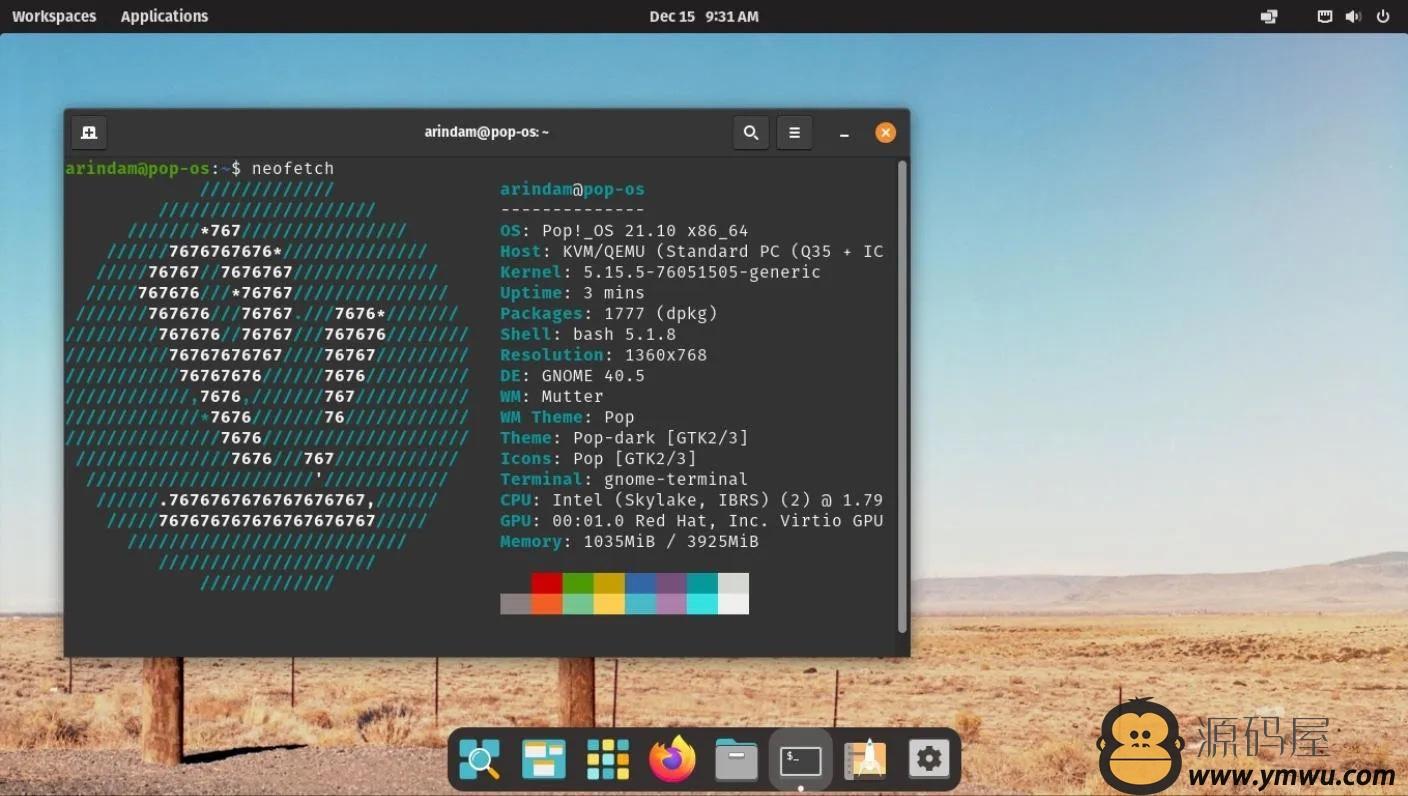Open the Files manager from dock
The width and height of the screenshot is (1408, 796).
(x=737, y=760)
